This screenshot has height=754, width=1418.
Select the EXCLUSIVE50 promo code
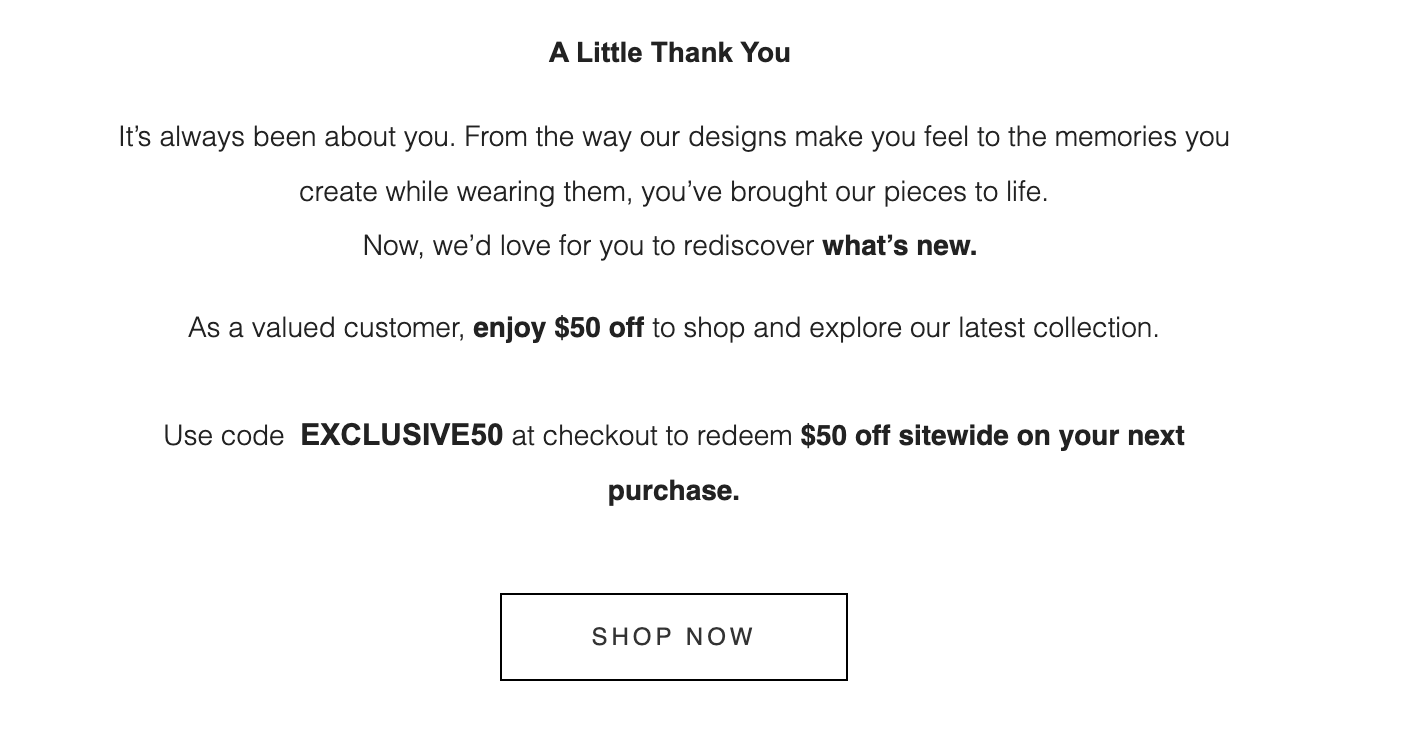tap(400, 435)
